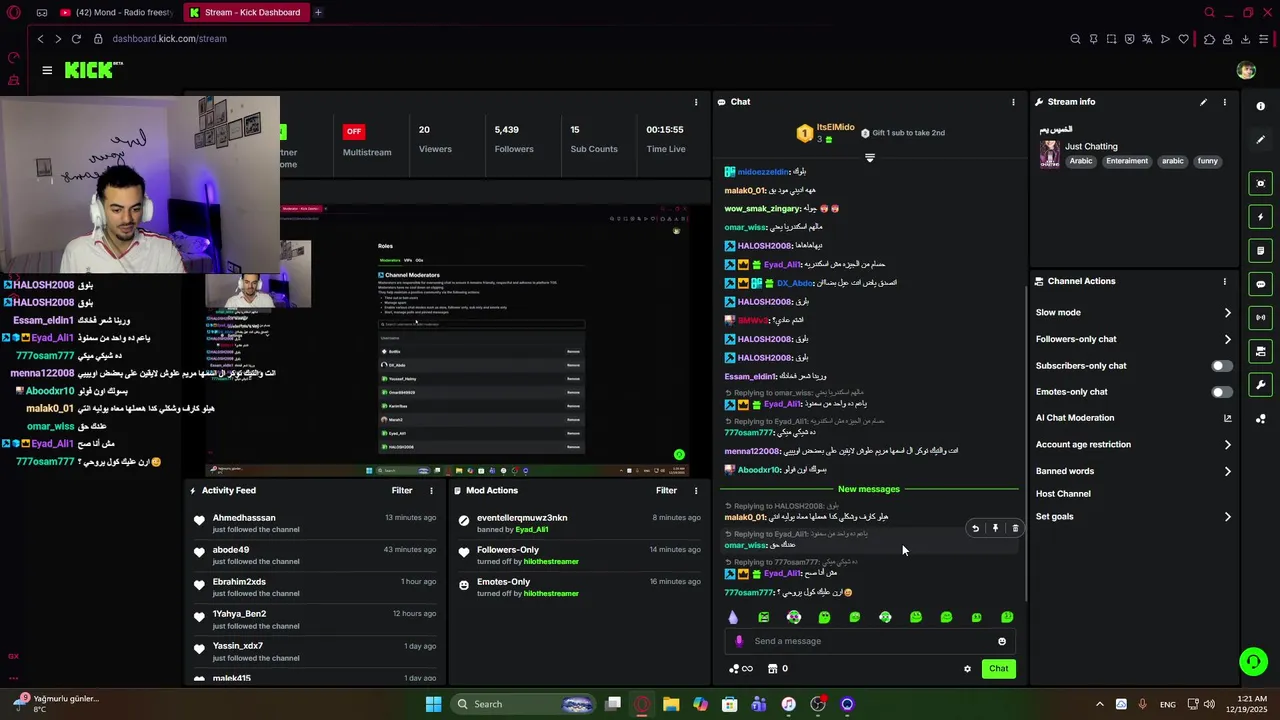Screen dimensions: 1280x720
Task: Expand Followers-only chat settings
Action: pyautogui.click(x=1133, y=339)
